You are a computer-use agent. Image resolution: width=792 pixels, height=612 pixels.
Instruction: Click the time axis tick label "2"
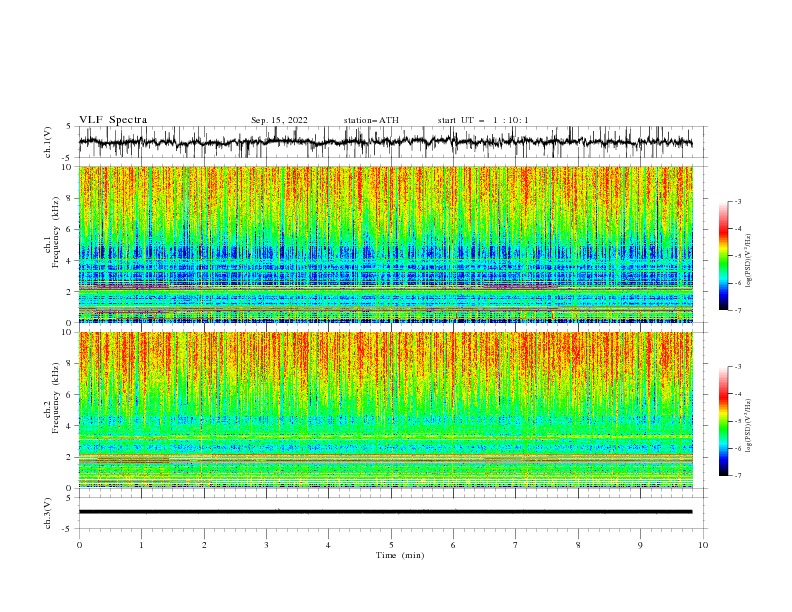(x=204, y=545)
